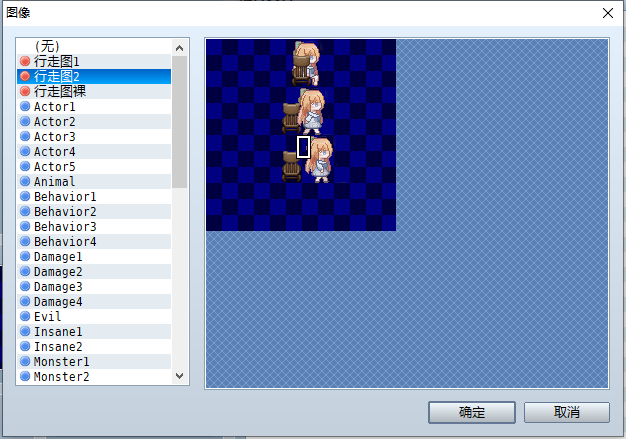The width and height of the screenshot is (626, 439).
Task: Click the blue icon beside Evil
Action: 25,316
